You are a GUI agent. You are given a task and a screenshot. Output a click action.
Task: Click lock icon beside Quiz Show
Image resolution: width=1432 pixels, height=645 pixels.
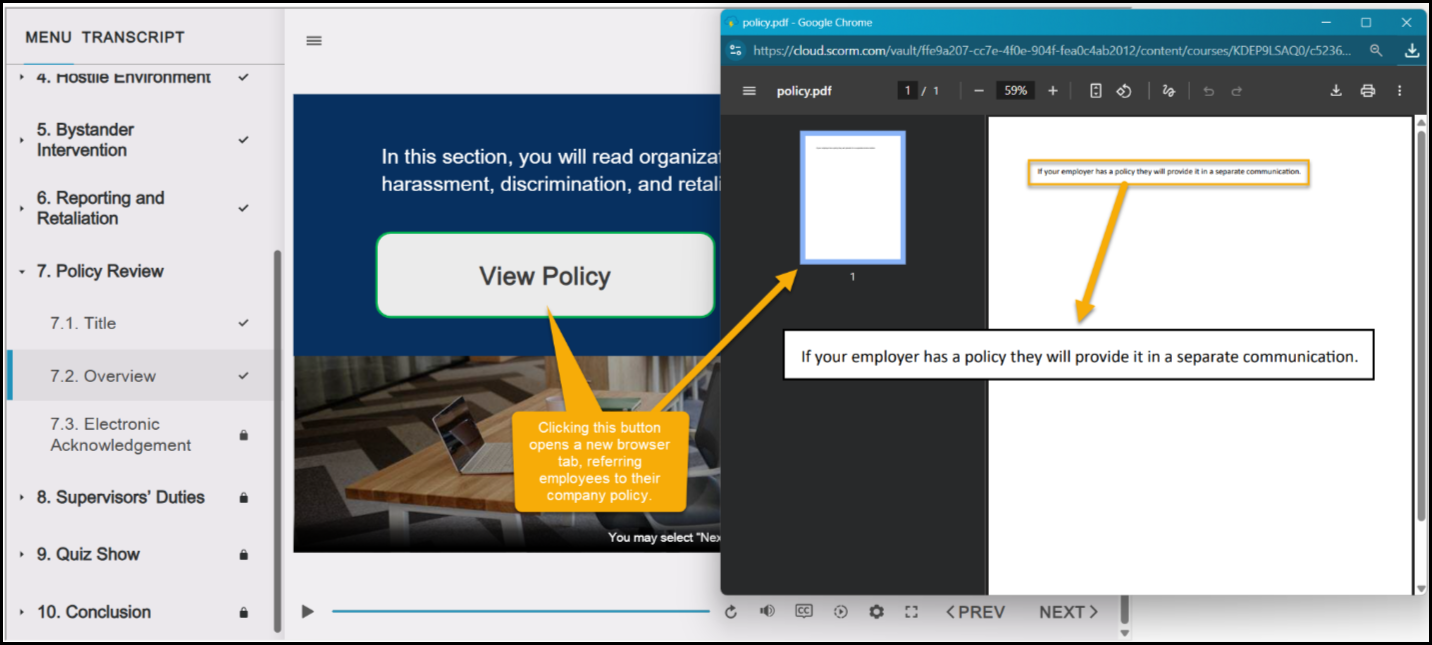point(243,554)
